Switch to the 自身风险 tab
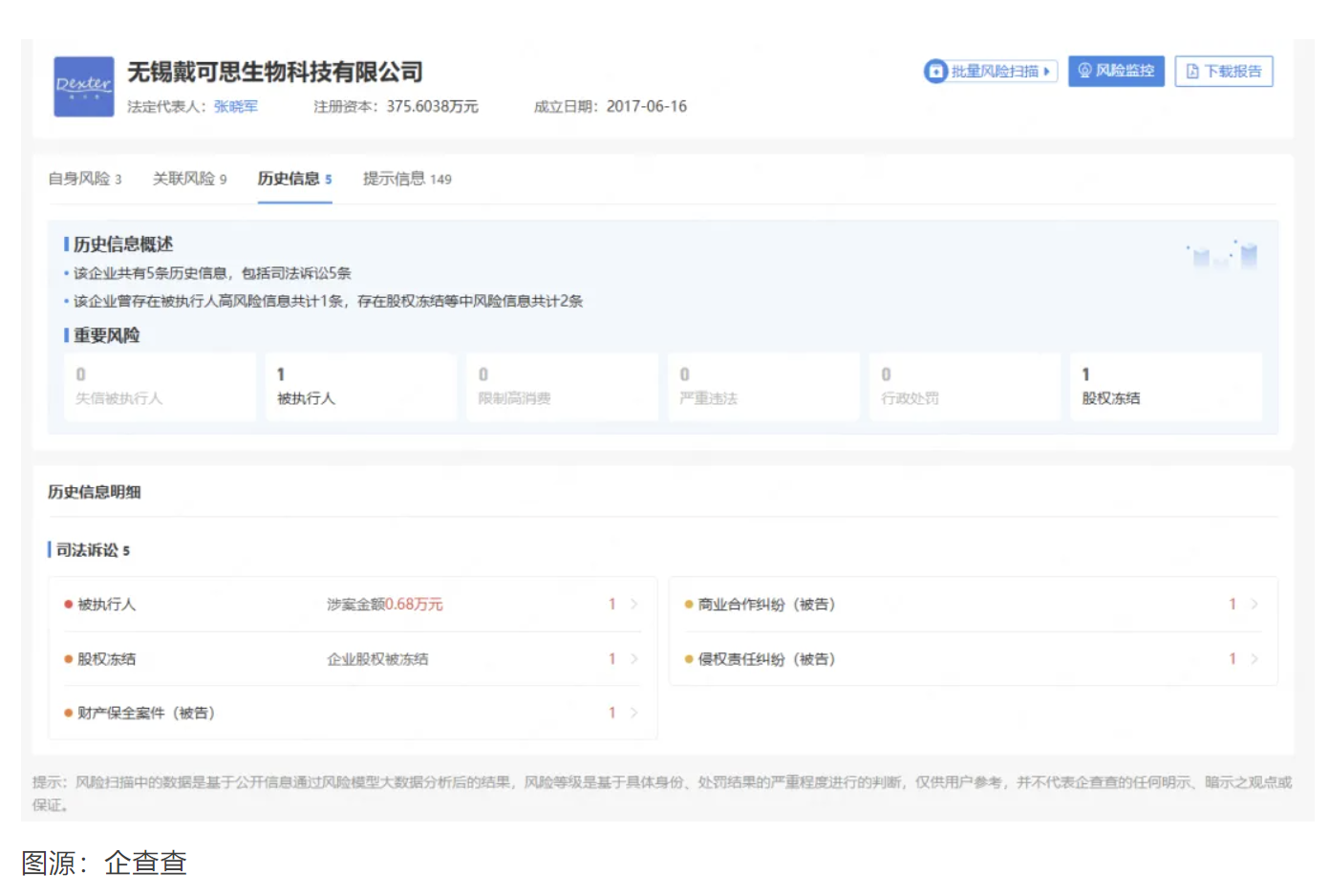The height and width of the screenshot is (896, 1330). click(x=85, y=179)
